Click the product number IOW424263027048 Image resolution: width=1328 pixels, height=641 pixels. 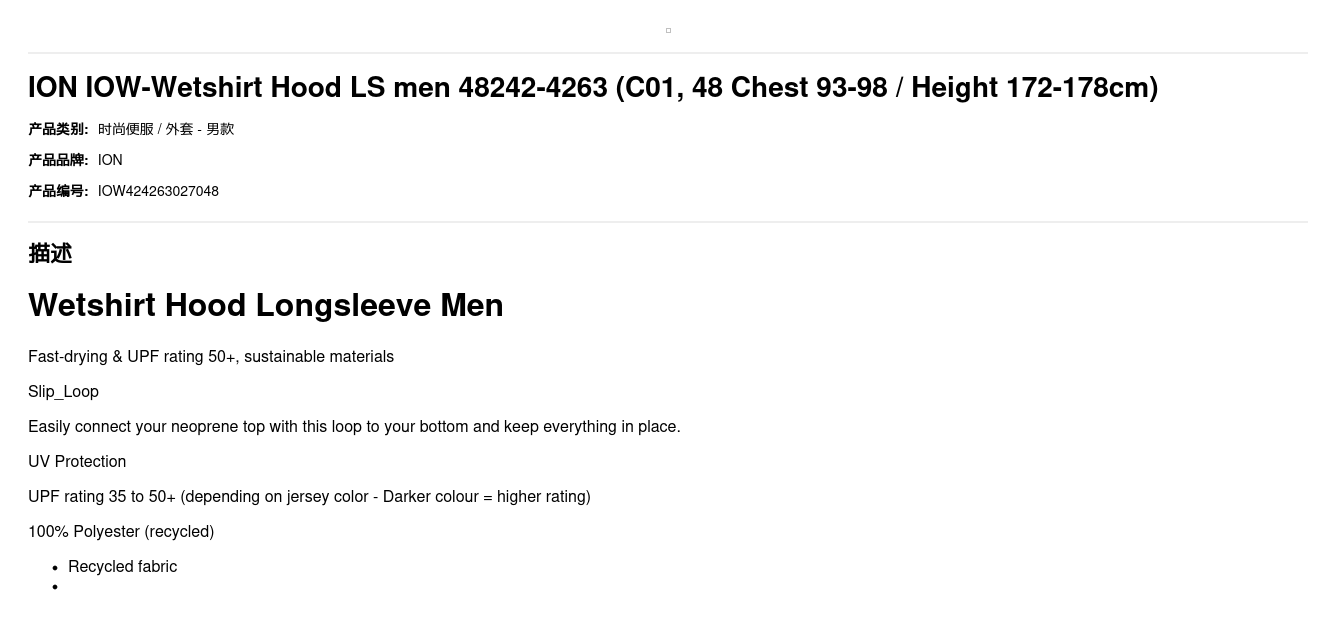[x=158, y=191]
